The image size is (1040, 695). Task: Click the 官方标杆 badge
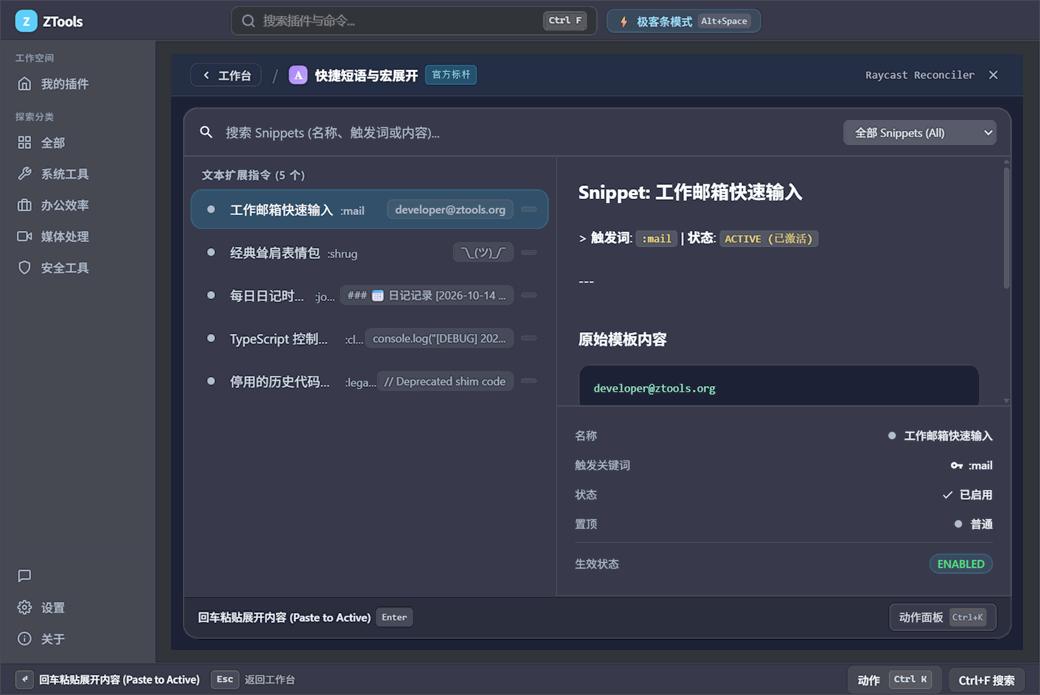pos(451,75)
